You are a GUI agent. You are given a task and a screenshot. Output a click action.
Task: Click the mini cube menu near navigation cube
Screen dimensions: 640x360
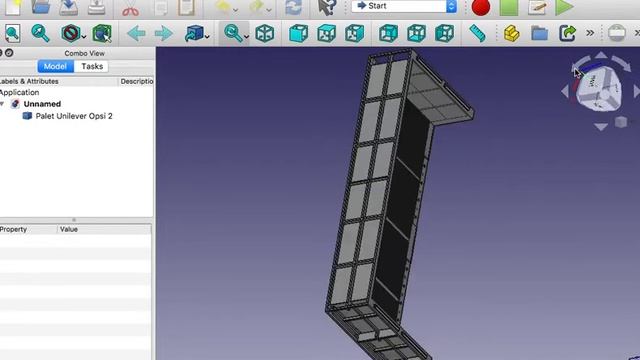click(x=621, y=122)
